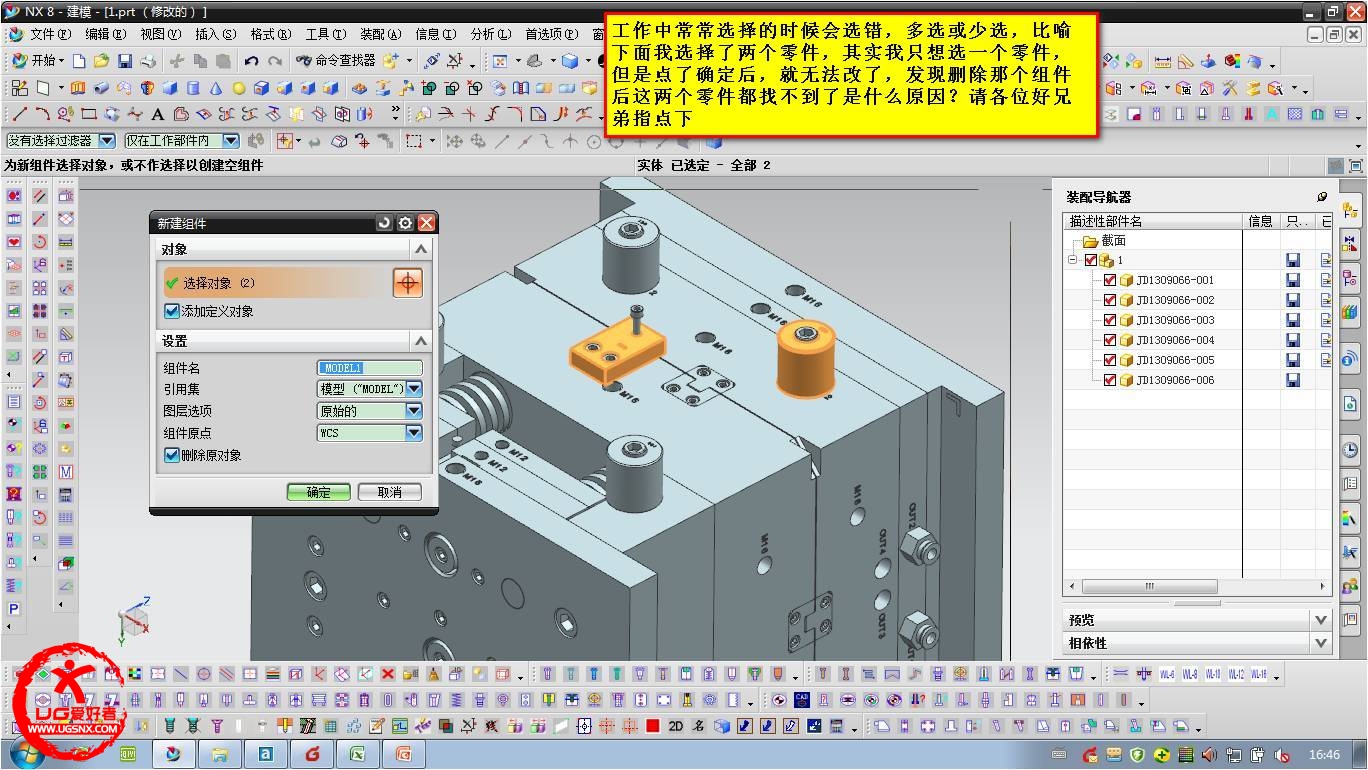Open the Windows Start orb
1368x770 pixels.
(x=30, y=754)
